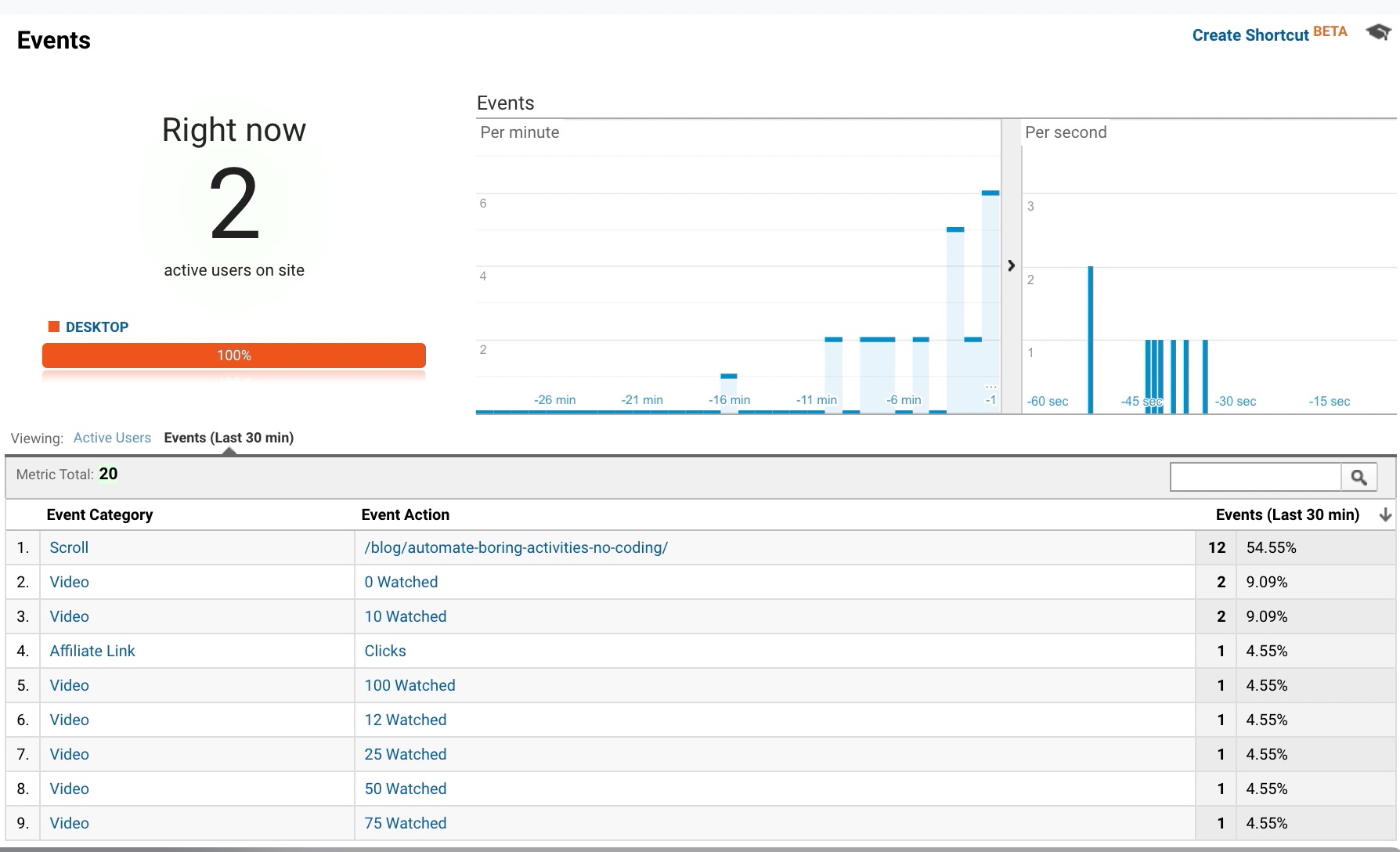Click the -30 sec axis label
This screenshot has height=852, width=1400.
(1236, 402)
